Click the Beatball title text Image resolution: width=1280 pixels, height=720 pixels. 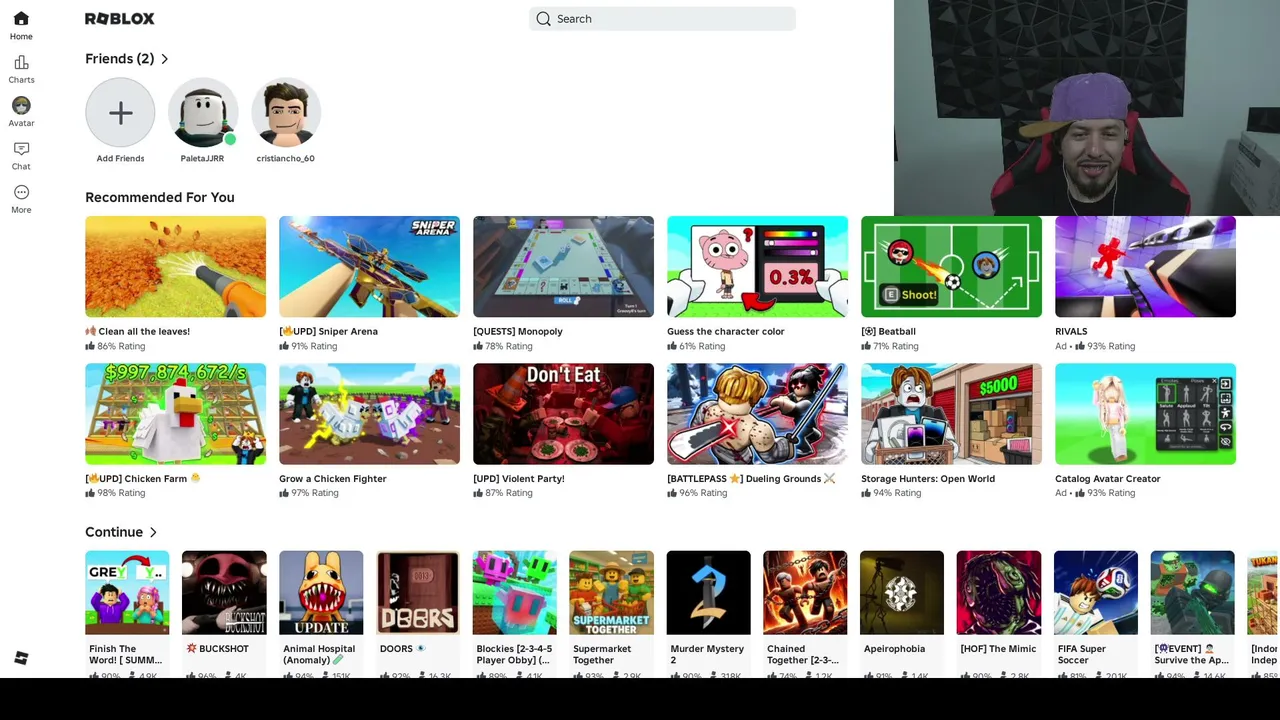(888, 331)
